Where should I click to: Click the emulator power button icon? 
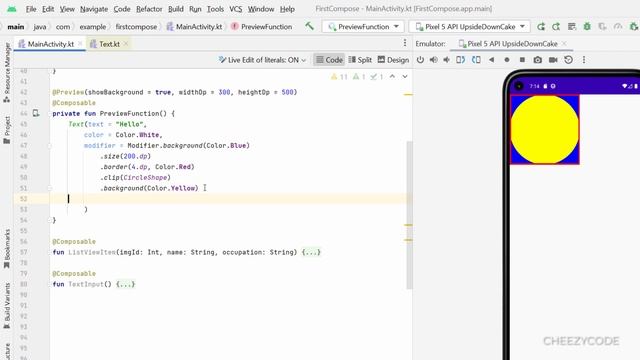[x=420, y=60]
